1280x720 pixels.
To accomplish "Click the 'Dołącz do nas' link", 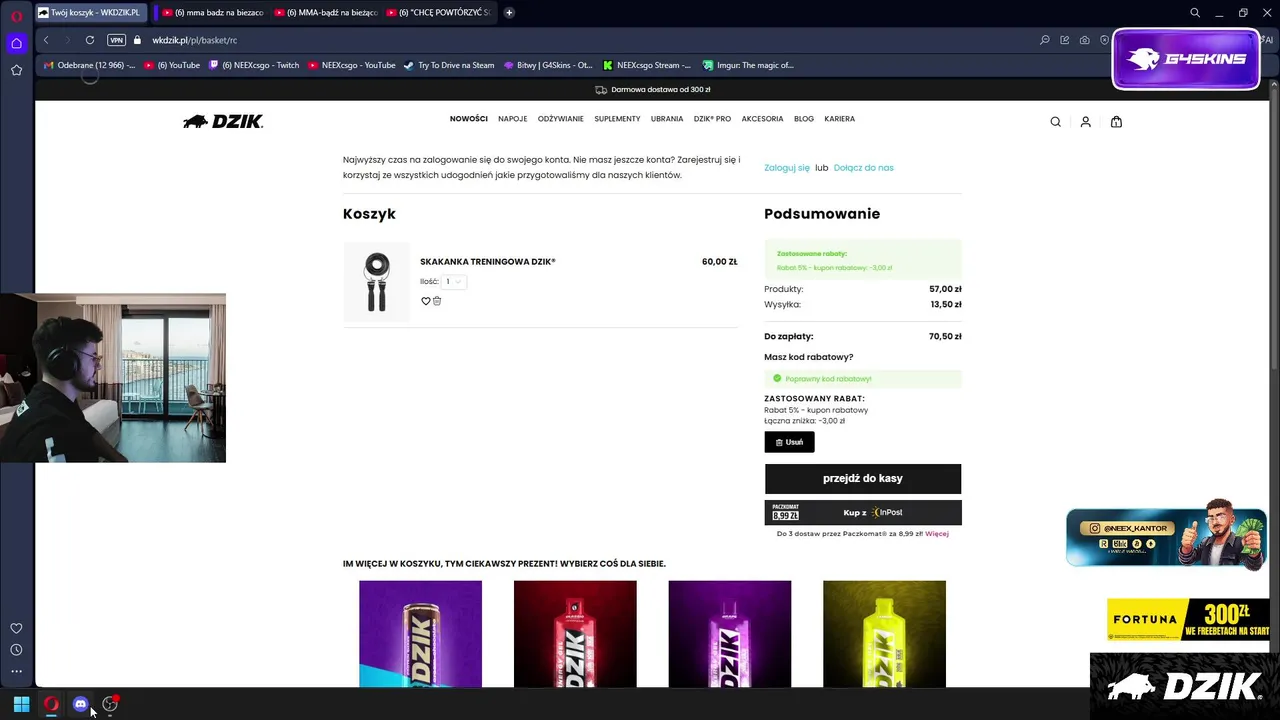I will click(x=864, y=168).
